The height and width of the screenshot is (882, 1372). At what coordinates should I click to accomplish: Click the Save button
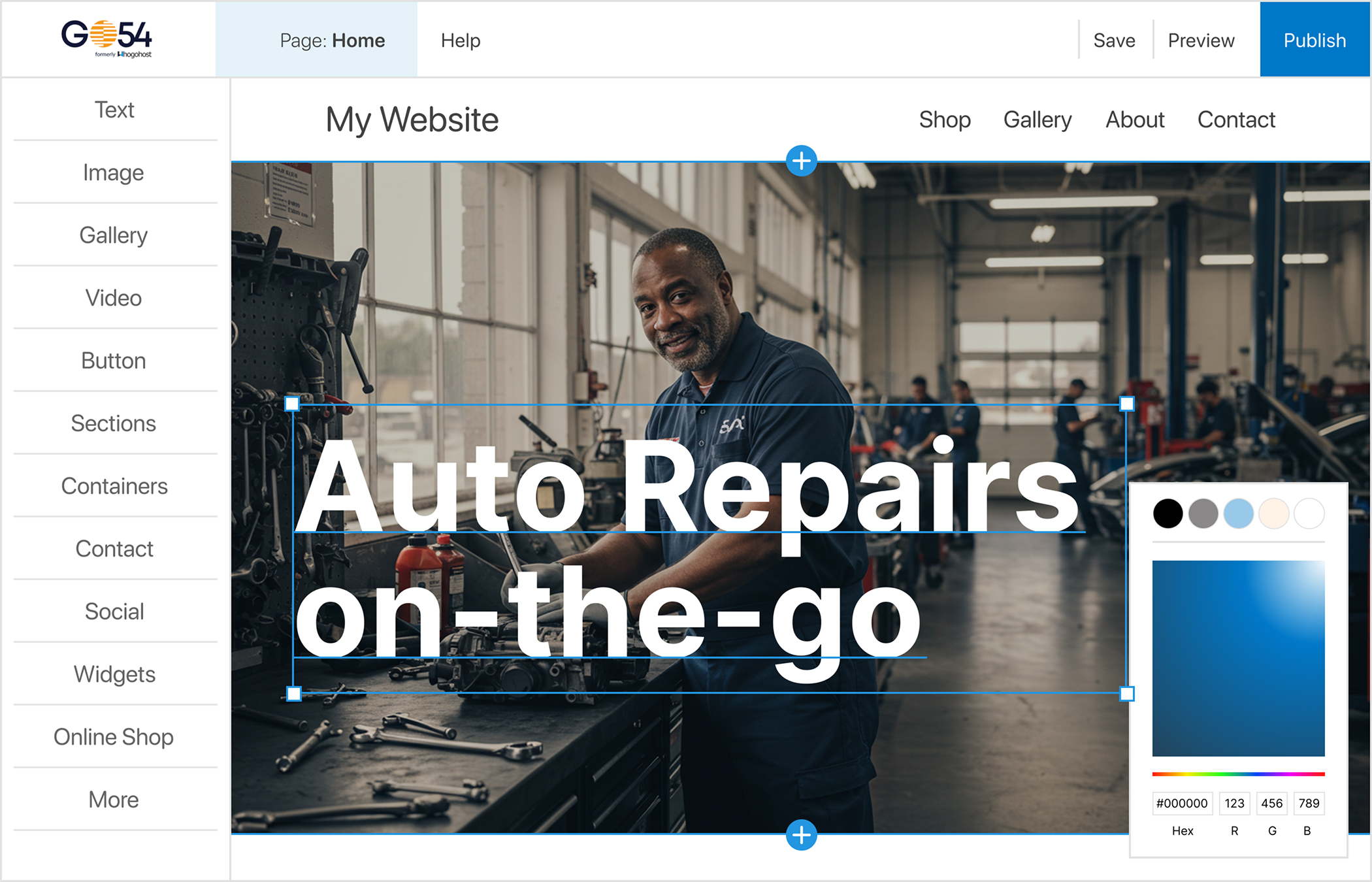[1114, 41]
